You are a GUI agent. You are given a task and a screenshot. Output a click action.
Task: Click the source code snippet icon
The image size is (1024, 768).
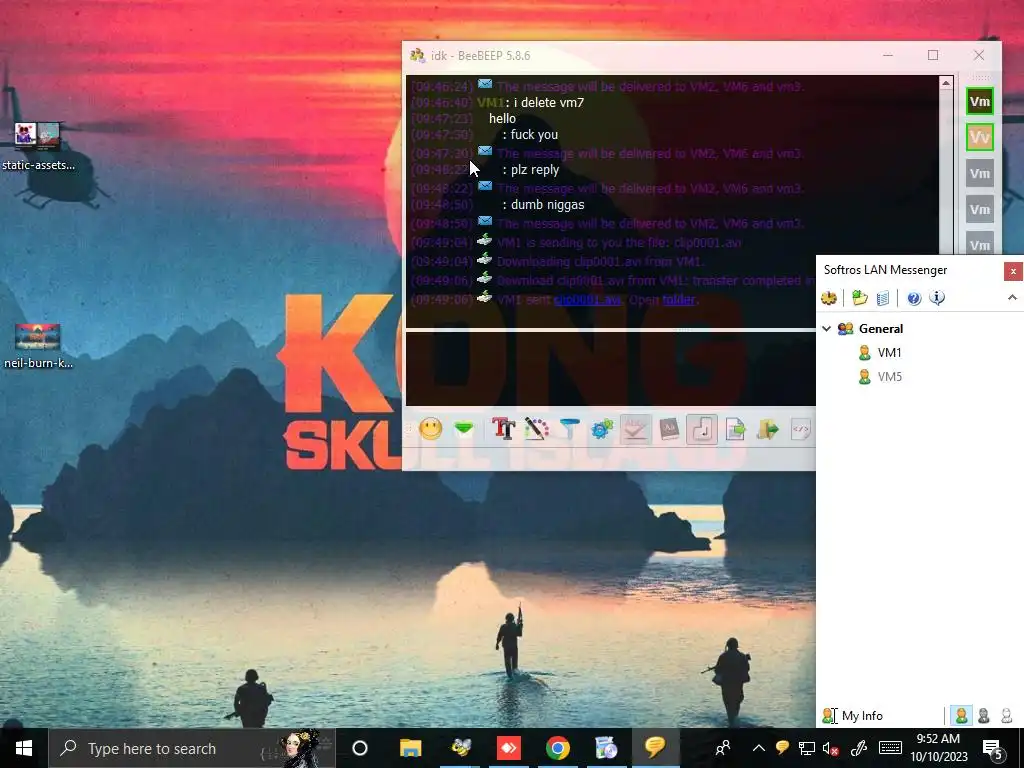coord(801,429)
